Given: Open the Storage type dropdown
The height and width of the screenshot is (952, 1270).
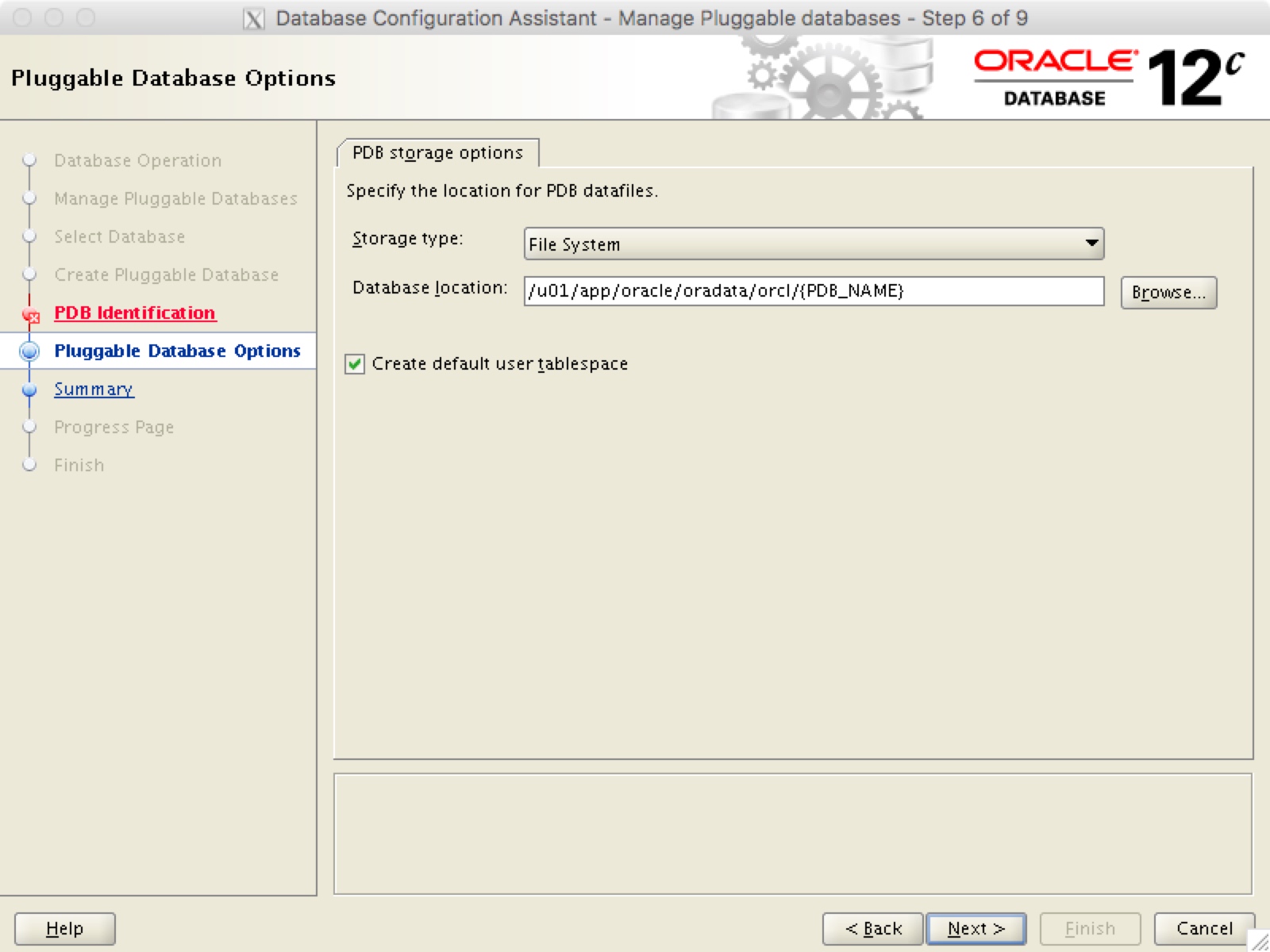Looking at the screenshot, I should pos(1093,244).
